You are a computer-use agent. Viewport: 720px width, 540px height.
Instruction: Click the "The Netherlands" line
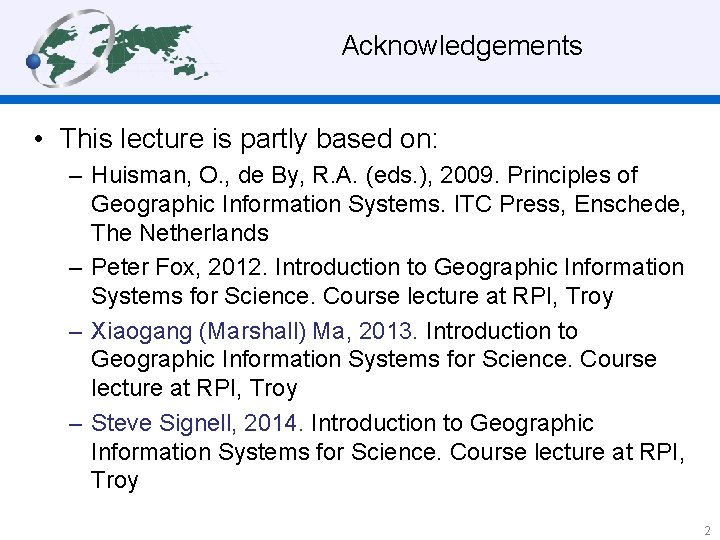pyautogui.click(x=180, y=233)
